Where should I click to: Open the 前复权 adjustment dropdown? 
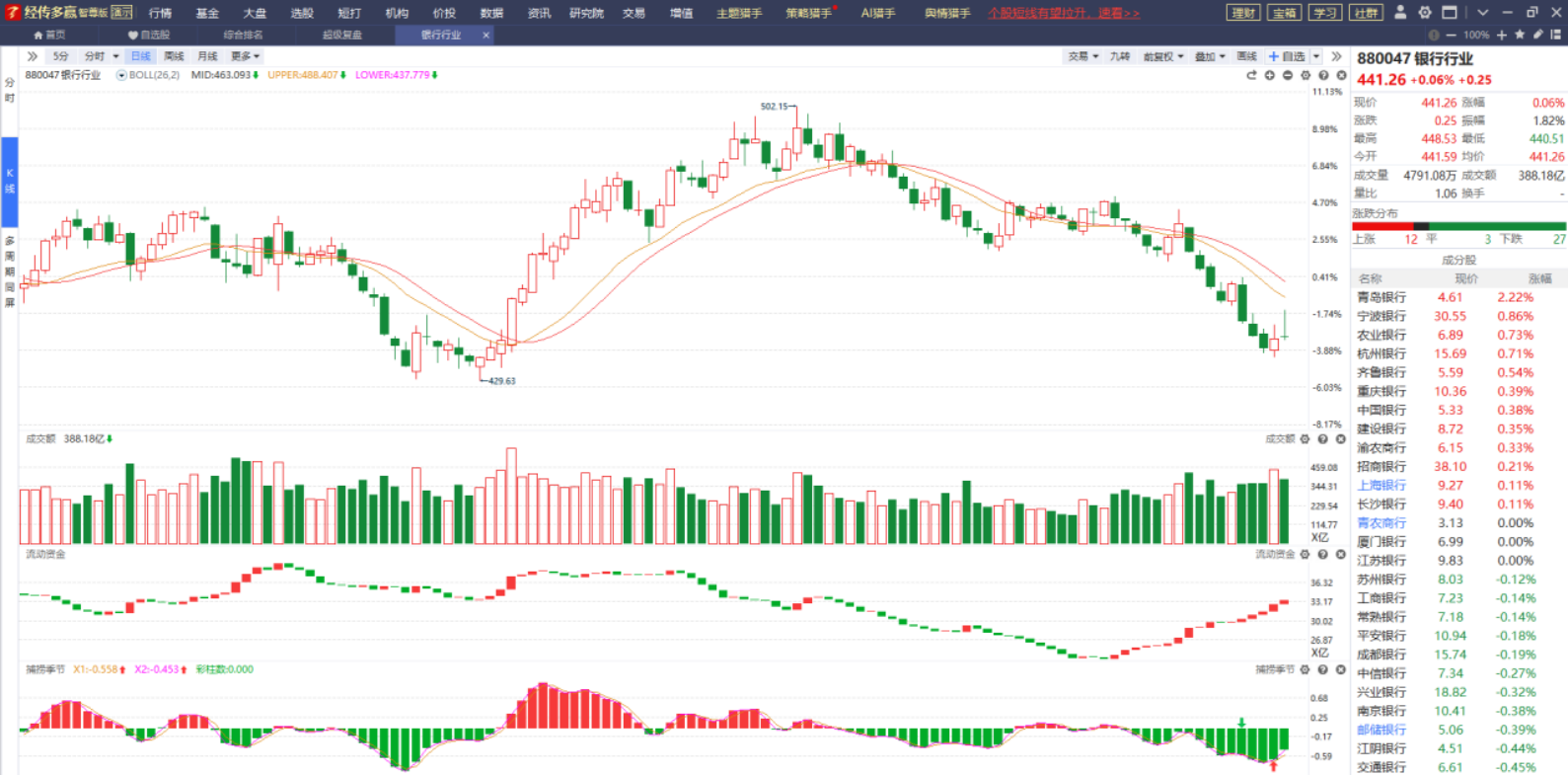[x=1162, y=56]
